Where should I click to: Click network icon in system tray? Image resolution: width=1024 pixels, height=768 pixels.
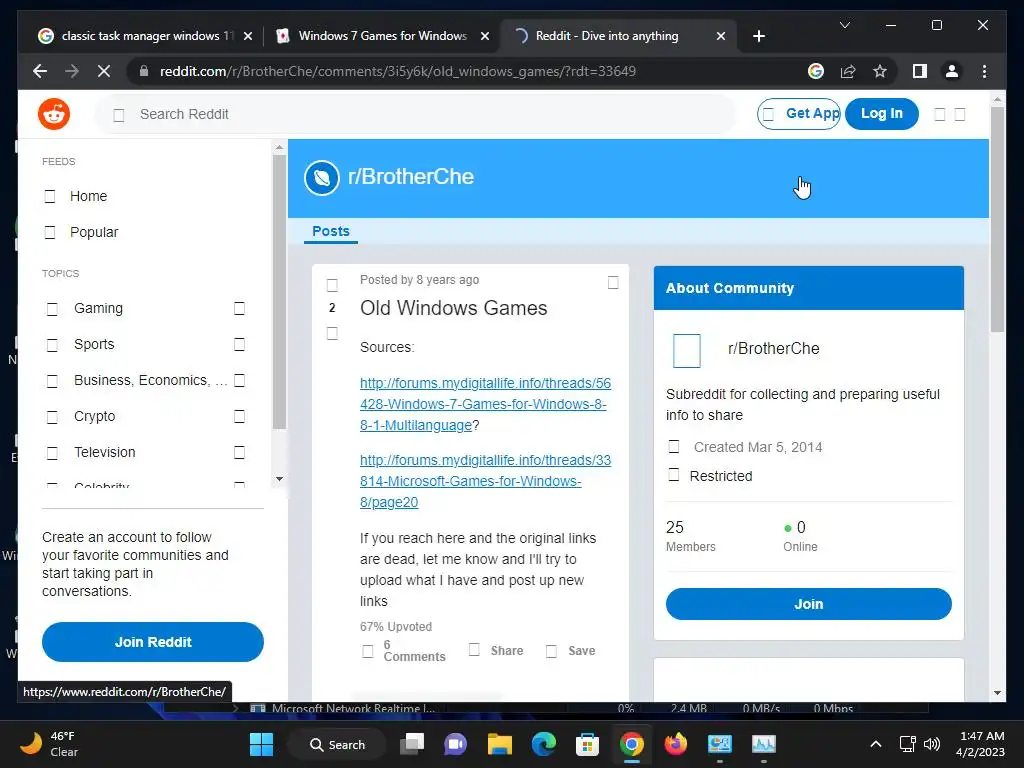[907, 744]
